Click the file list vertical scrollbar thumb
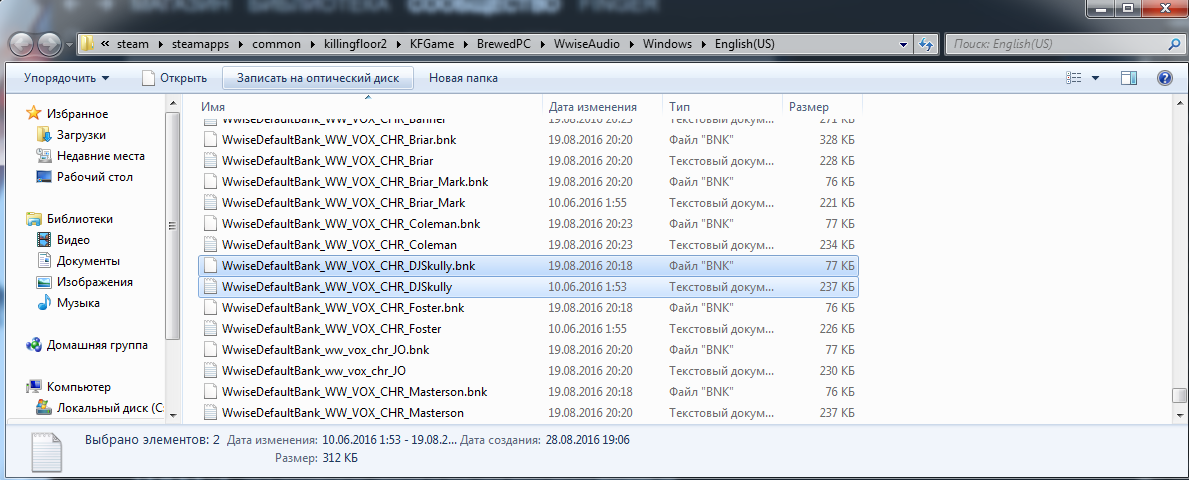Image resolution: width=1189 pixels, height=480 pixels. click(1178, 396)
